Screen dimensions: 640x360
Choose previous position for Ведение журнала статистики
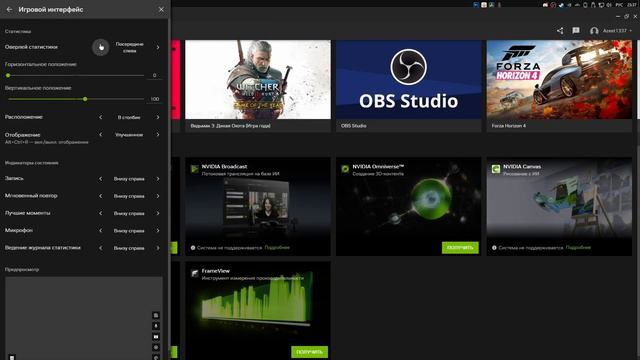(101, 248)
